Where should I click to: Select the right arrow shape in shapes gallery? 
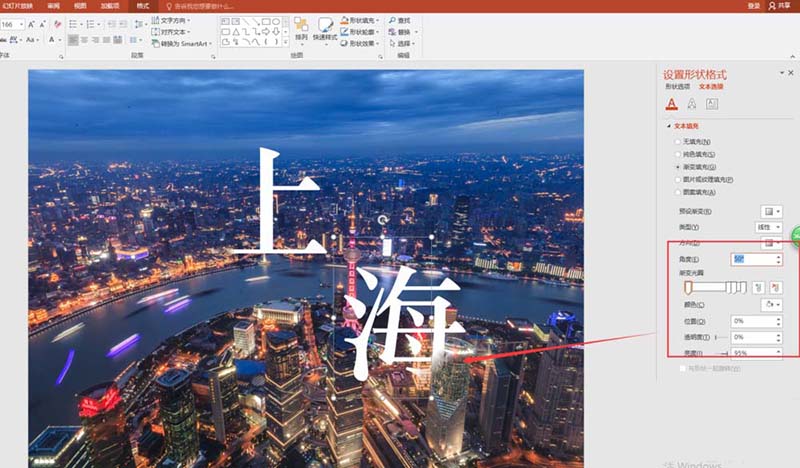point(265,32)
